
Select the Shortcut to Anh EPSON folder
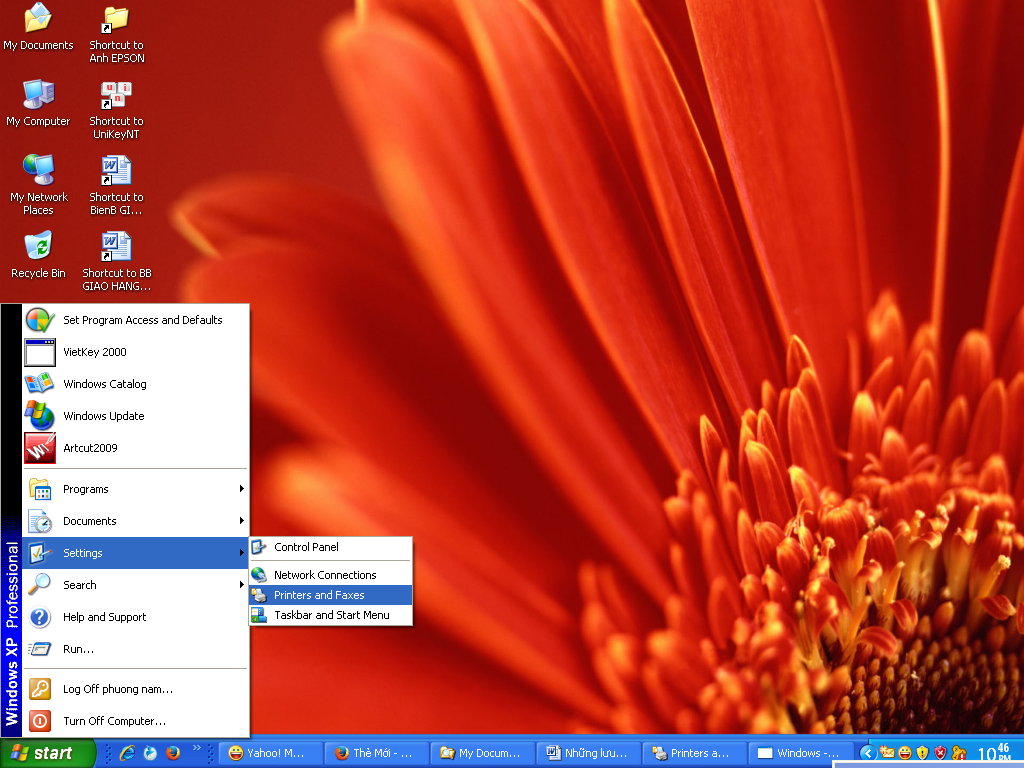116,34
